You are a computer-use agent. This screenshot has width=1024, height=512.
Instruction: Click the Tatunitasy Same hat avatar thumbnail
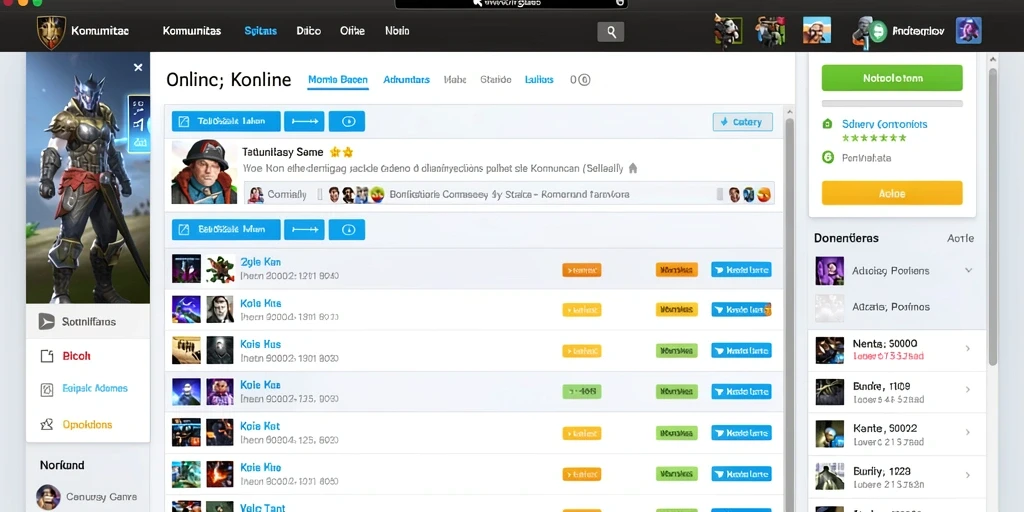(204, 172)
